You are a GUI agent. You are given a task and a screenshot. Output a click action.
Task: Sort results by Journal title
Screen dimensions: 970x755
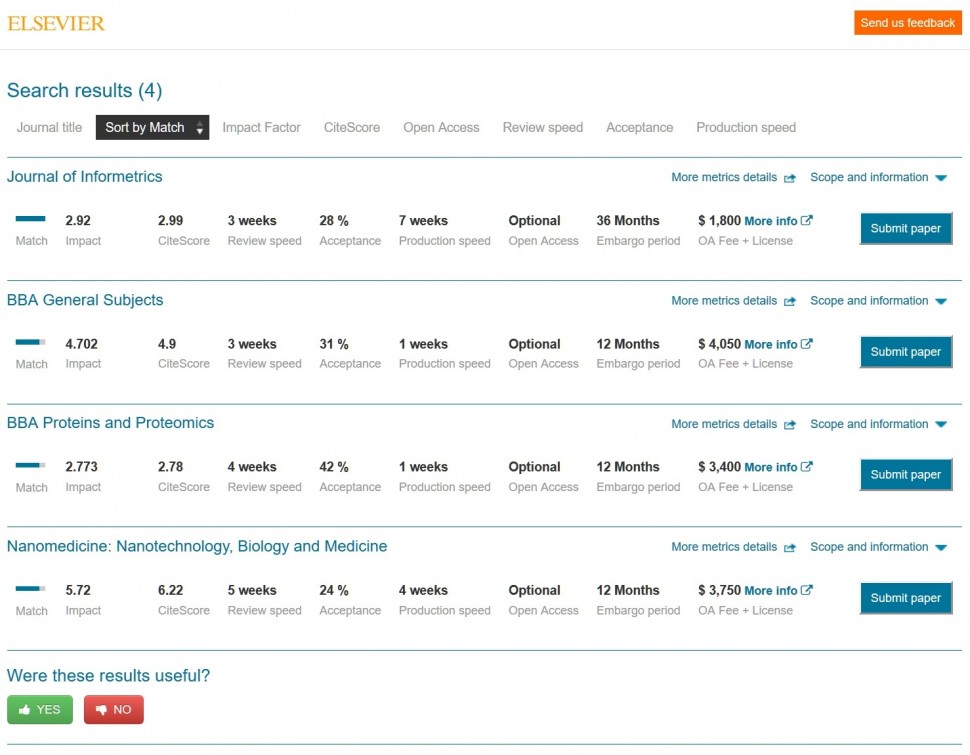[49, 127]
